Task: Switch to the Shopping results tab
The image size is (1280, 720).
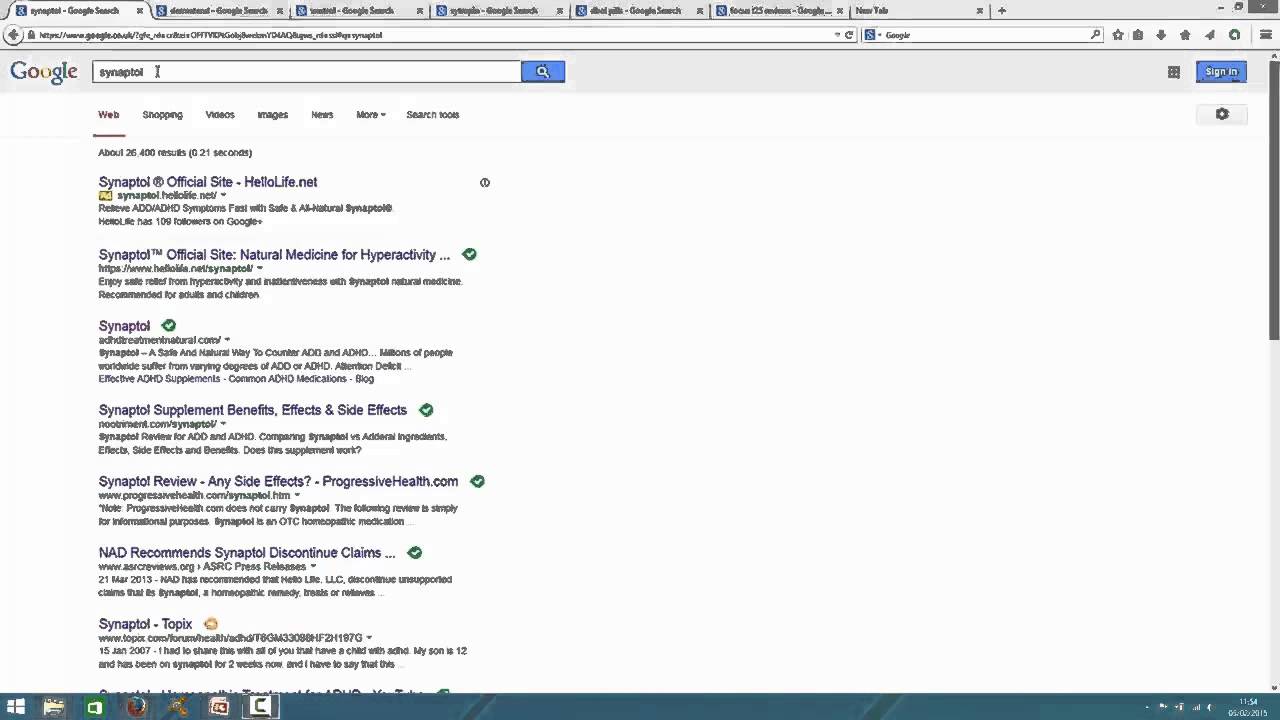Action: tap(162, 115)
